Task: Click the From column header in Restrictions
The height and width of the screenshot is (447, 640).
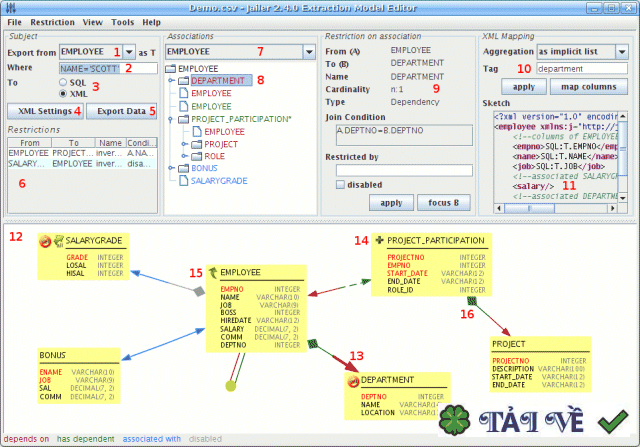Action: point(30,143)
